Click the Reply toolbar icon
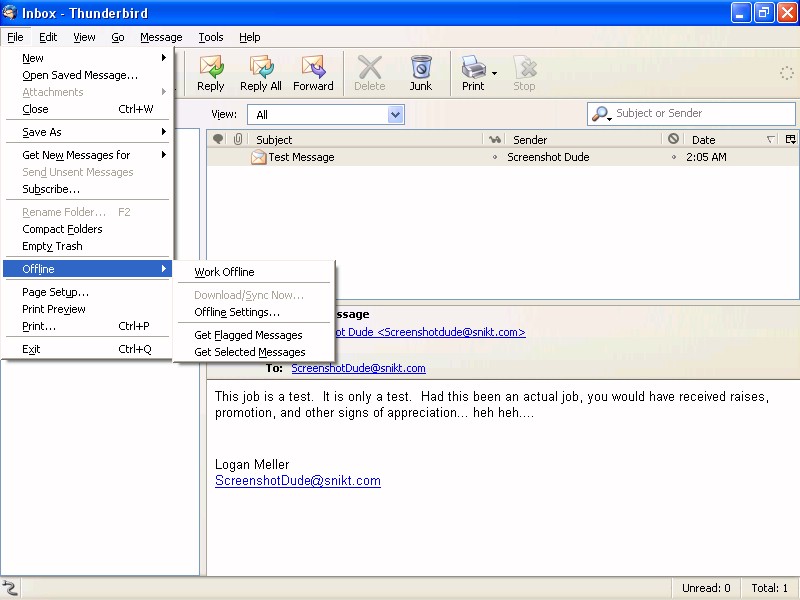Image resolution: width=800 pixels, height=600 pixels. 211,73
